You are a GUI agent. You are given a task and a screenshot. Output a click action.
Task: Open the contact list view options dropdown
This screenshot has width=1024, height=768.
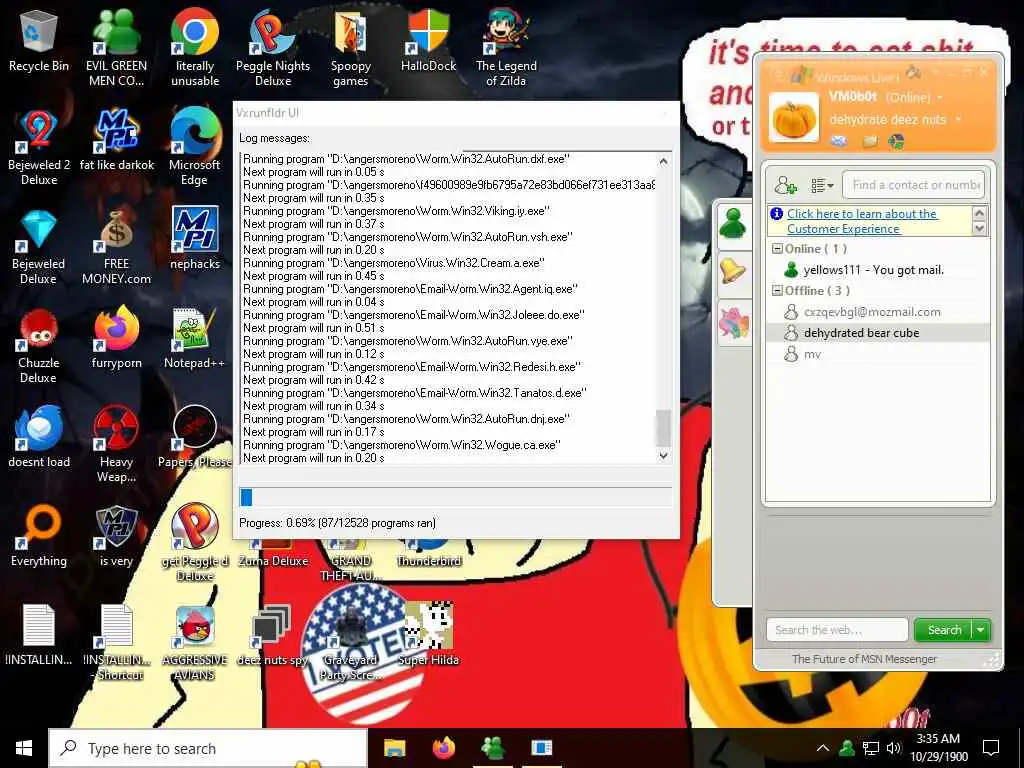(822, 186)
